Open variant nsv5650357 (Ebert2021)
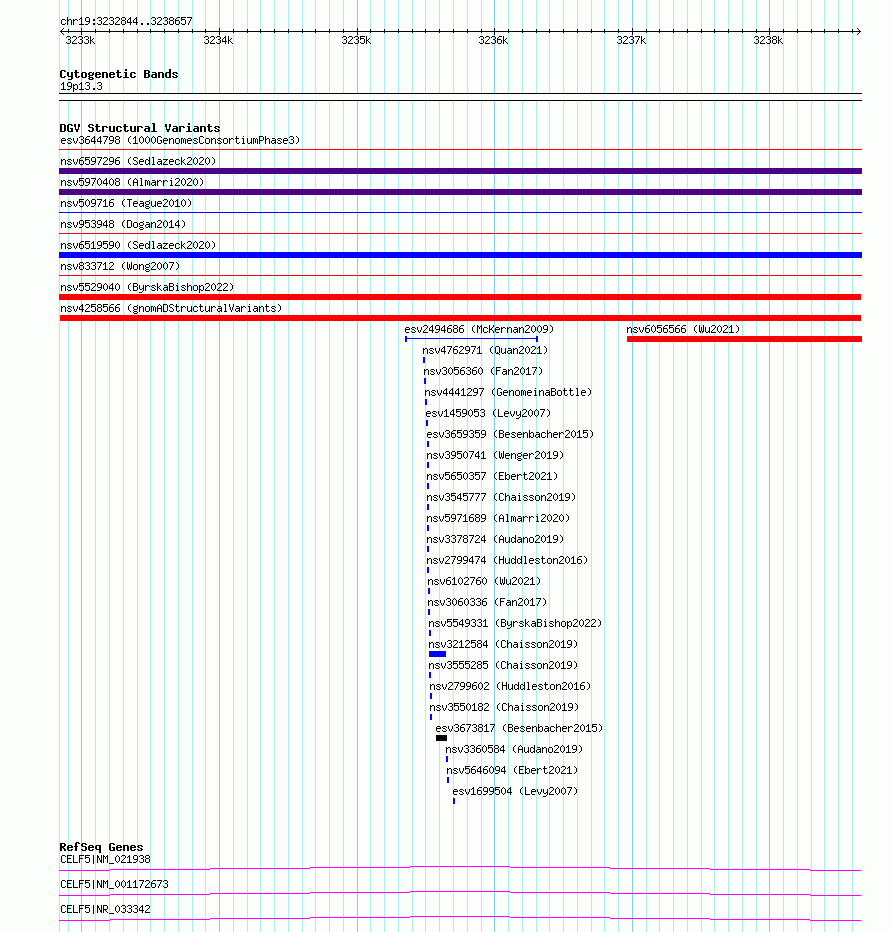This screenshot has width=890, height=932. [492, 477]
